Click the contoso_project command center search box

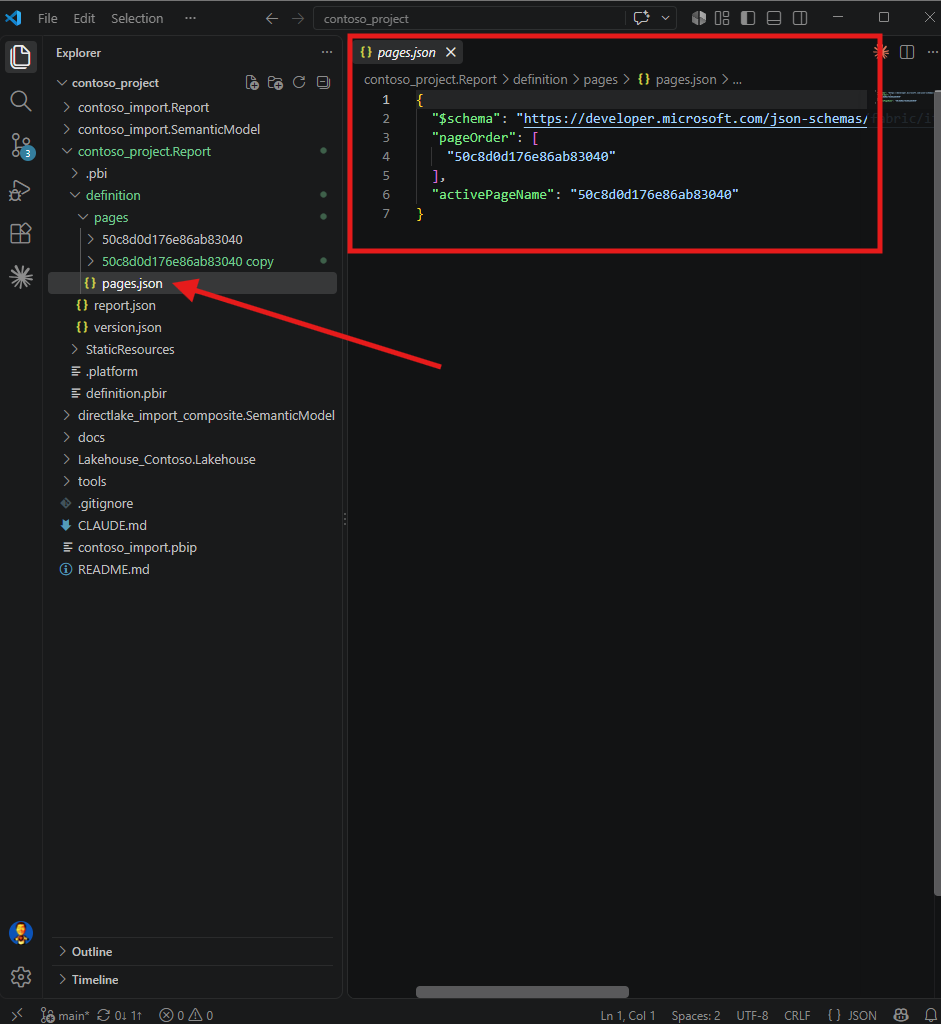(x=469, y=18)
